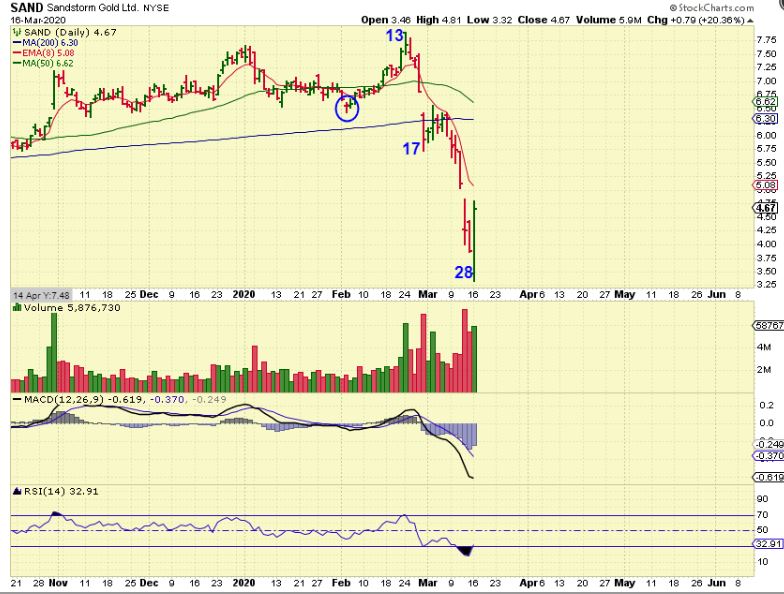
Task: Click the boxed 5.08 price tag on right axis
Action: [x=765, y=185]
